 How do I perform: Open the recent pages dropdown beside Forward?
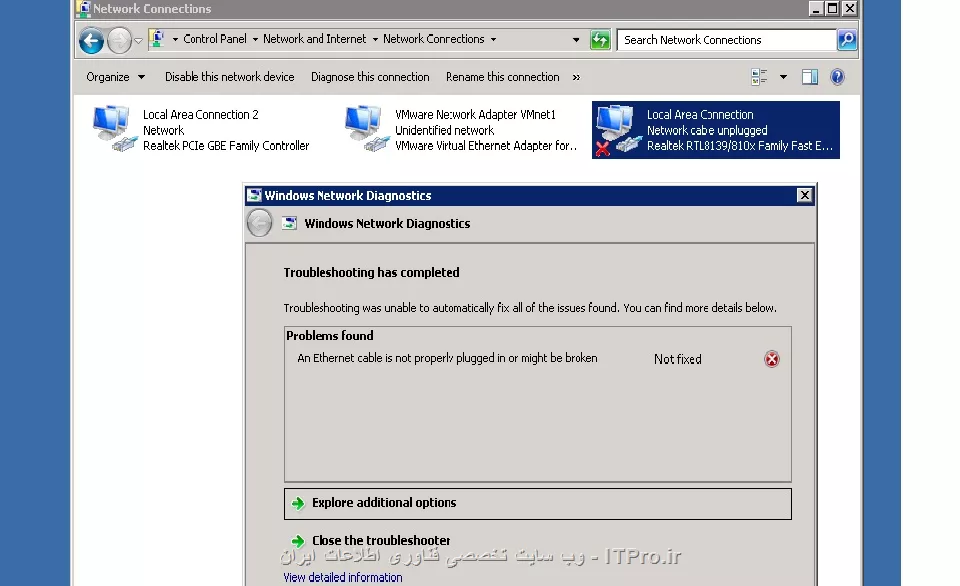coord(138,40)
